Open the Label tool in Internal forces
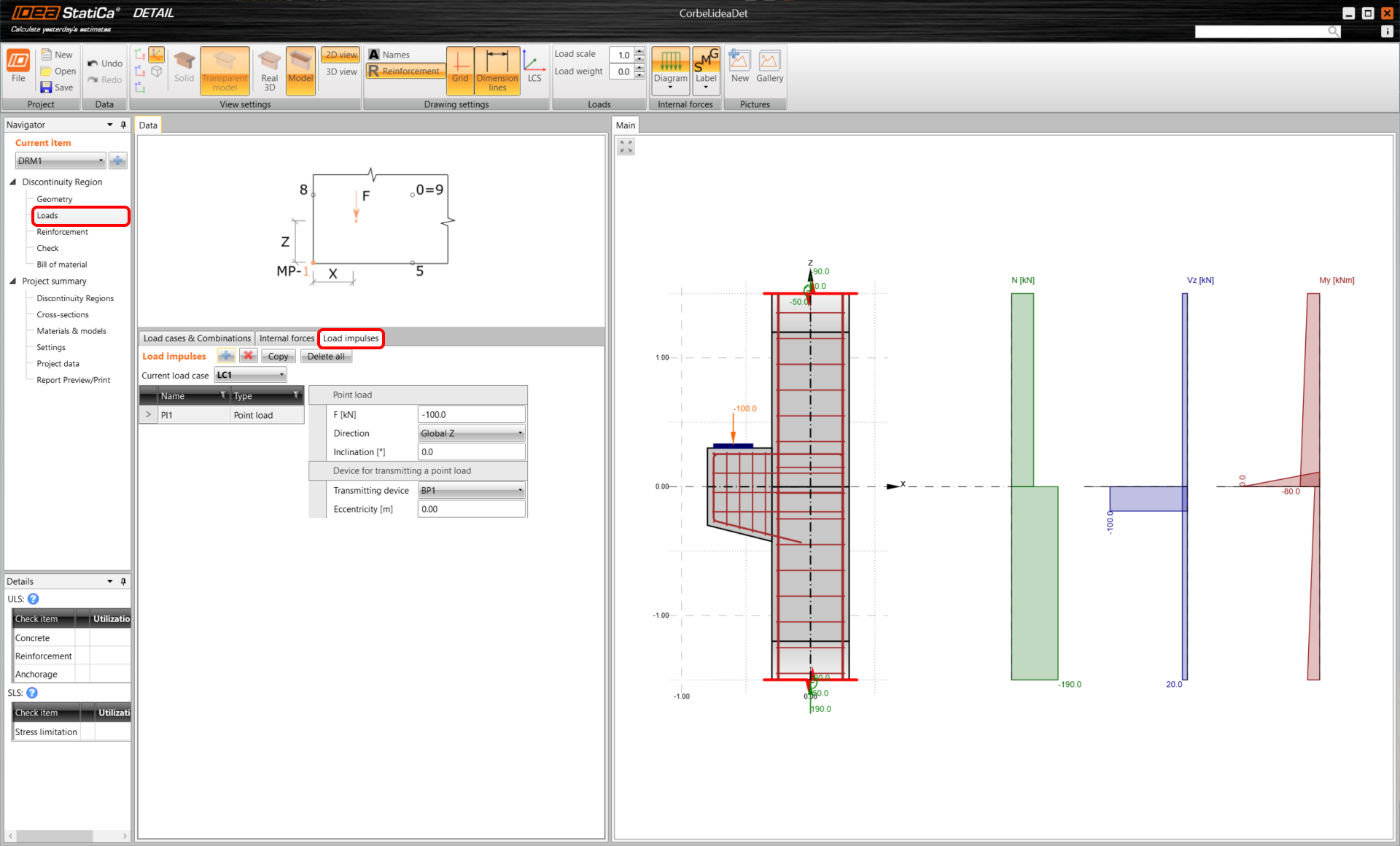The image size is (1400, 846). click(x=705, y=69)
